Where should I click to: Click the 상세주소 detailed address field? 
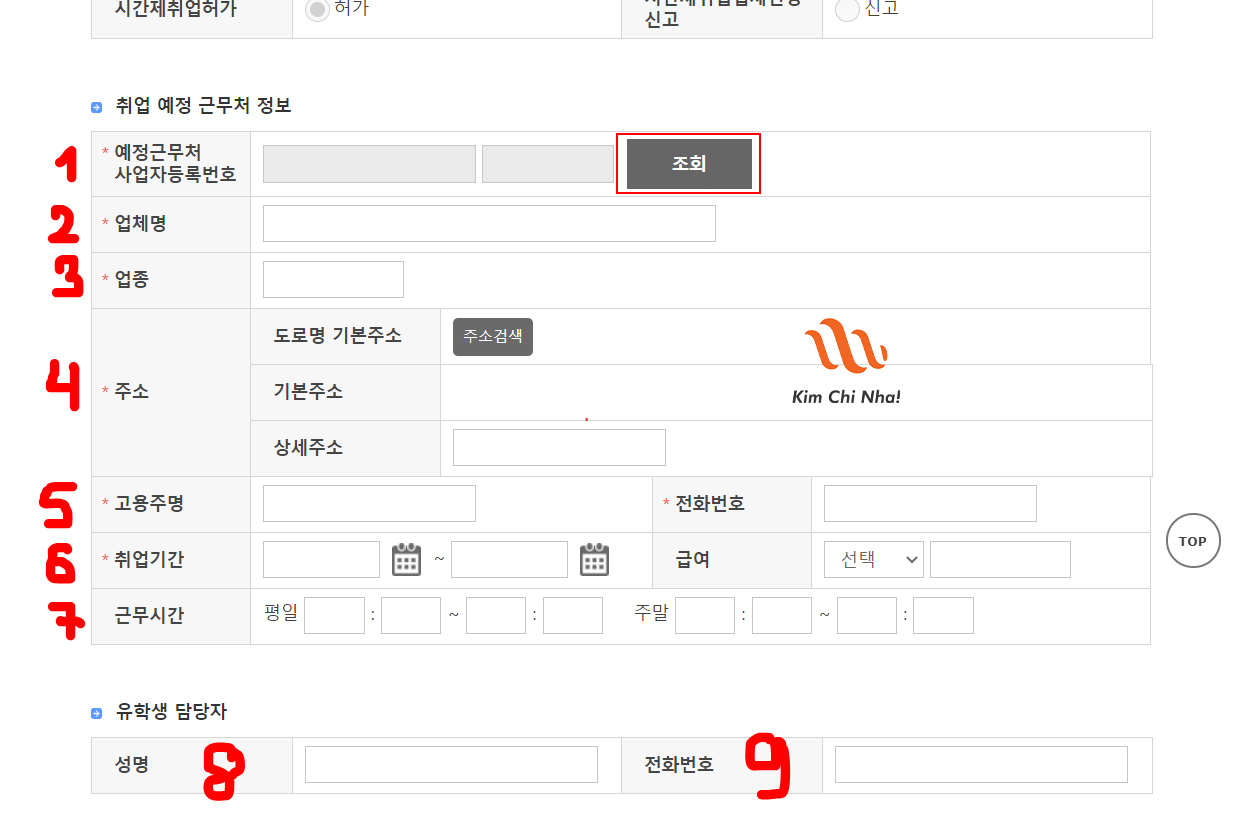pyautogui.click(x=559, y=448)
